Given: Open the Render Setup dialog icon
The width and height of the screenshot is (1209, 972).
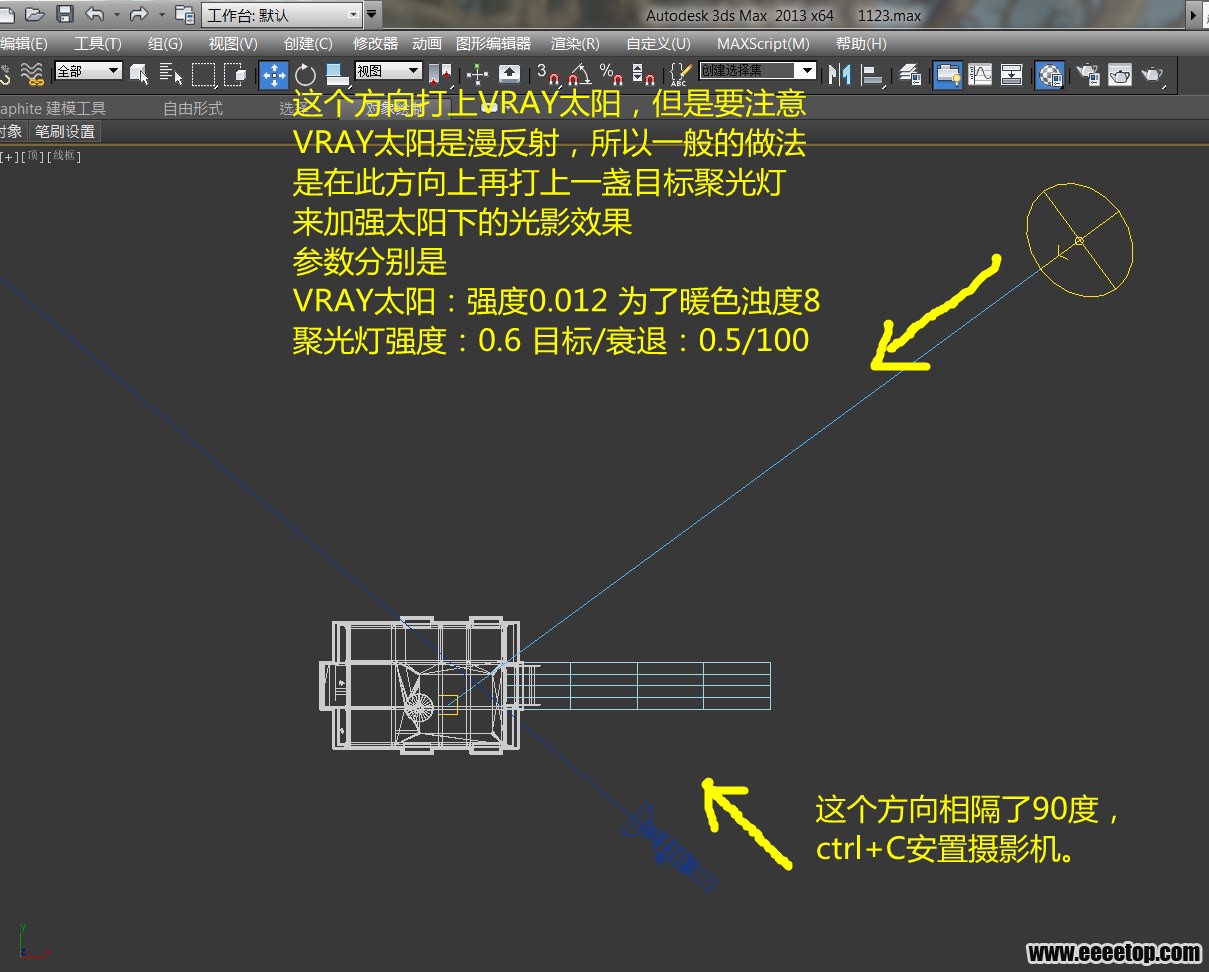Looking at the screenshot, I should pyautogui.click(x=1088, y=74).
